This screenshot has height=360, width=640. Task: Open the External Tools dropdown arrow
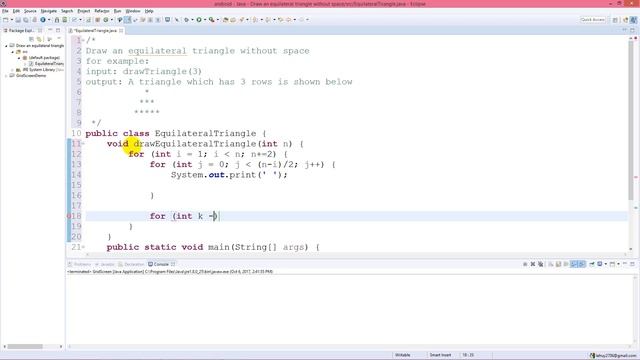click(x=218, y=20)
